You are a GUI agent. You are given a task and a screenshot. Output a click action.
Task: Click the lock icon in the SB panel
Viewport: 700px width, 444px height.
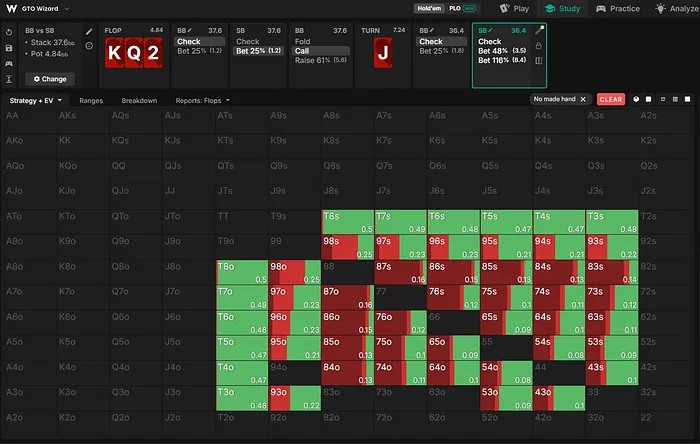(539, 46)
